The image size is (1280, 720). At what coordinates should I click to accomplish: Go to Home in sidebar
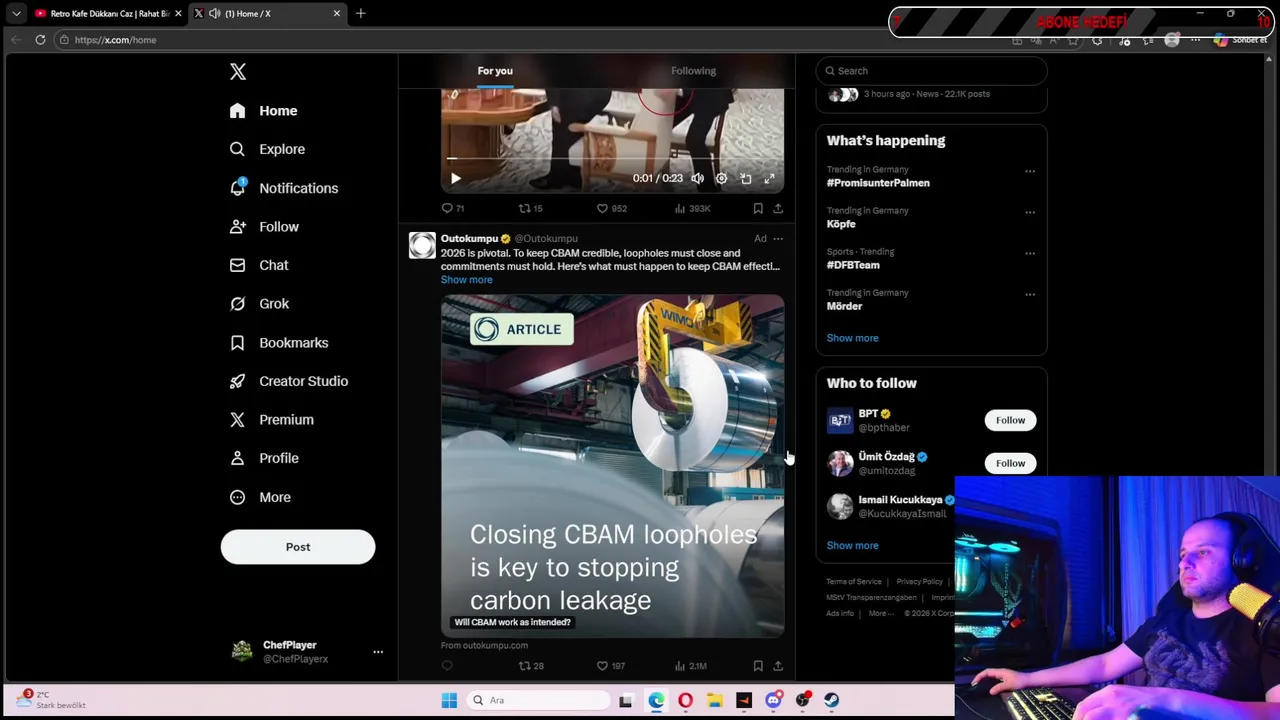pyautogui.click(x=264, y=111)
